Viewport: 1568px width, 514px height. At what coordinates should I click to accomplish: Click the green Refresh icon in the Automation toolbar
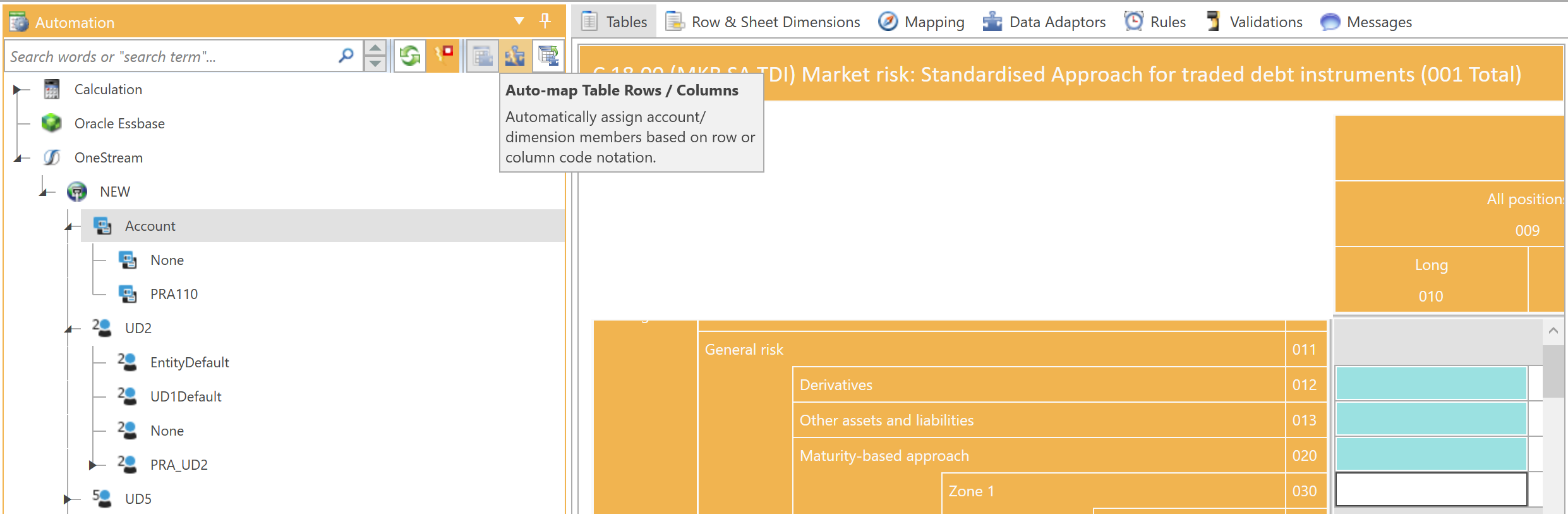pyautogui.click(x=409, y=56)
